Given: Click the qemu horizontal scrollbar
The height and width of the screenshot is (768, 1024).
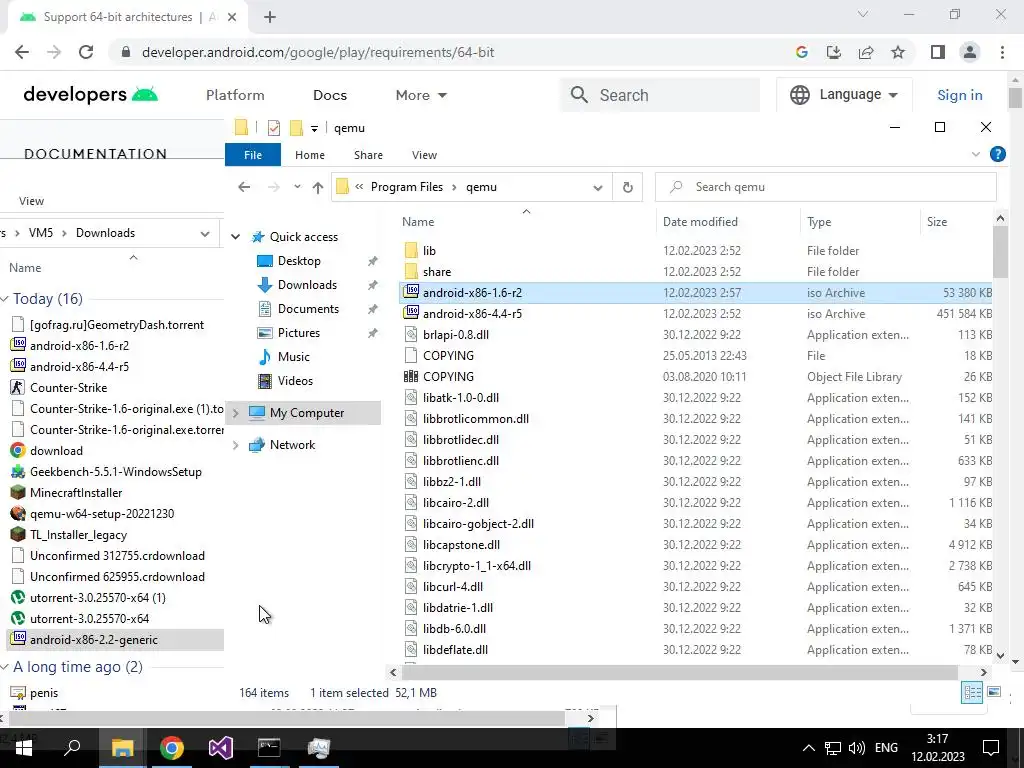Looking at the screenshot, I should [678, 672].
